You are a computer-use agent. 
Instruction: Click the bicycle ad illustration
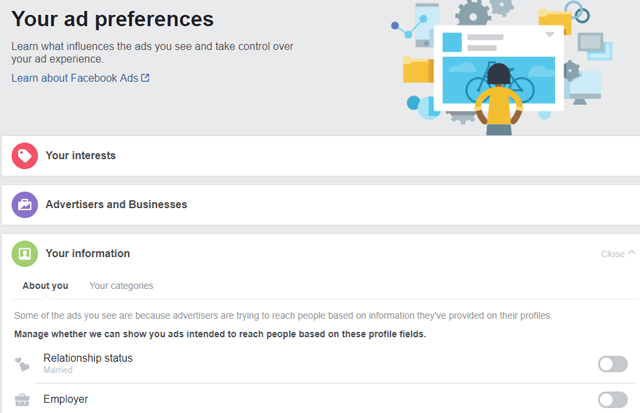(x=499, y=80)
